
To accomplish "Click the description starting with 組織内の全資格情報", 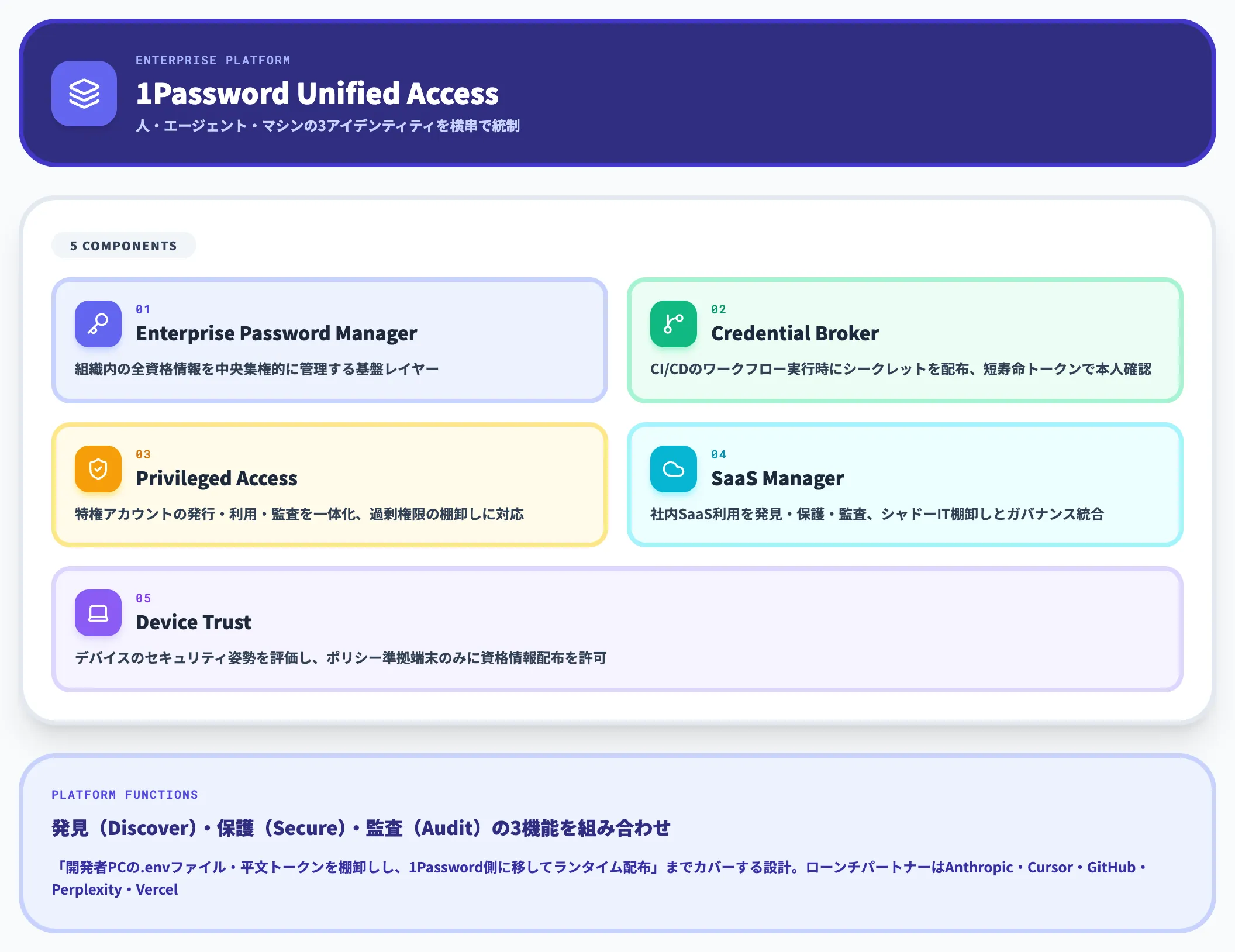I will coord(257,369).
